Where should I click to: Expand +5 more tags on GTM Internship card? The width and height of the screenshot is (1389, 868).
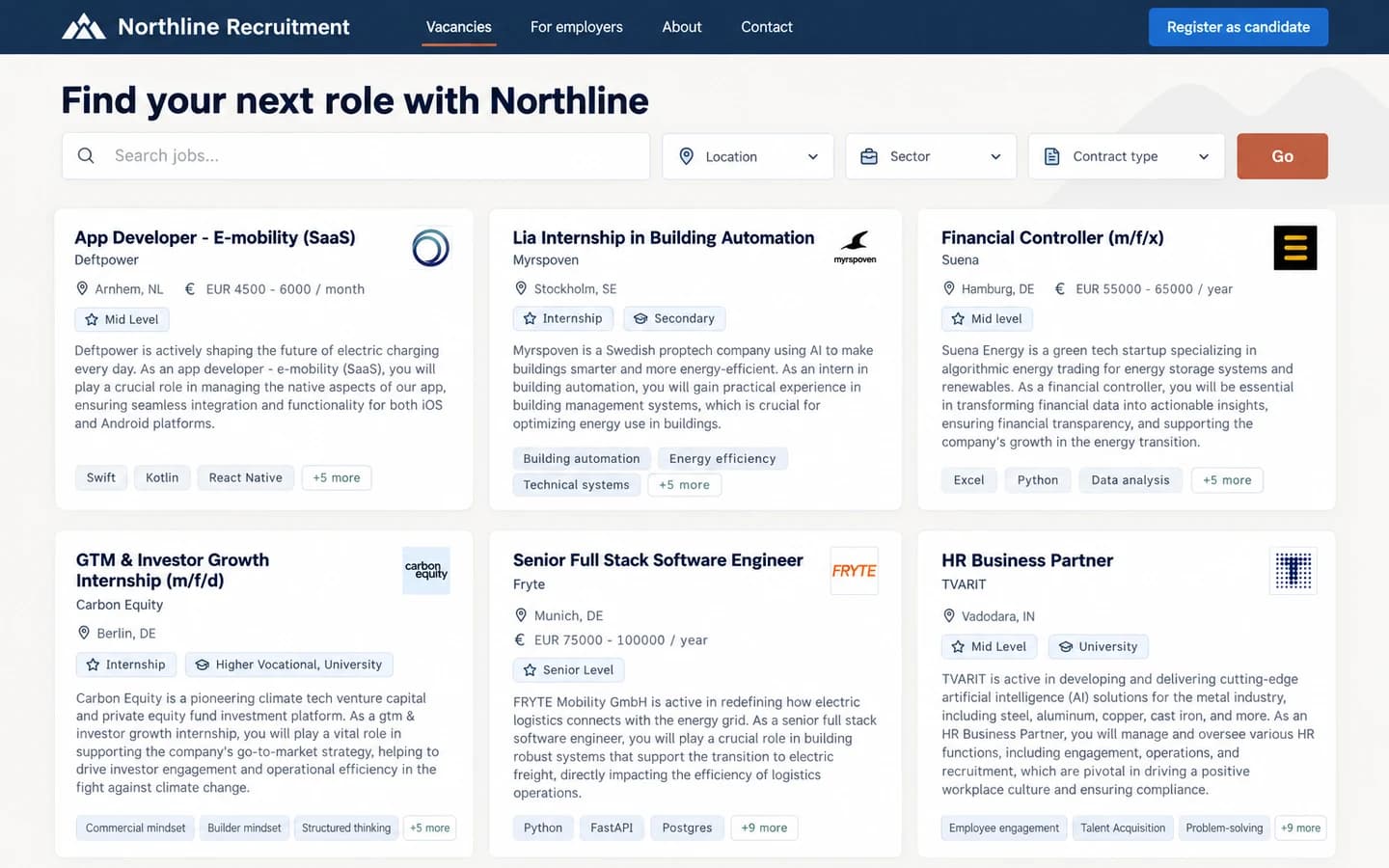pos(430,827)
